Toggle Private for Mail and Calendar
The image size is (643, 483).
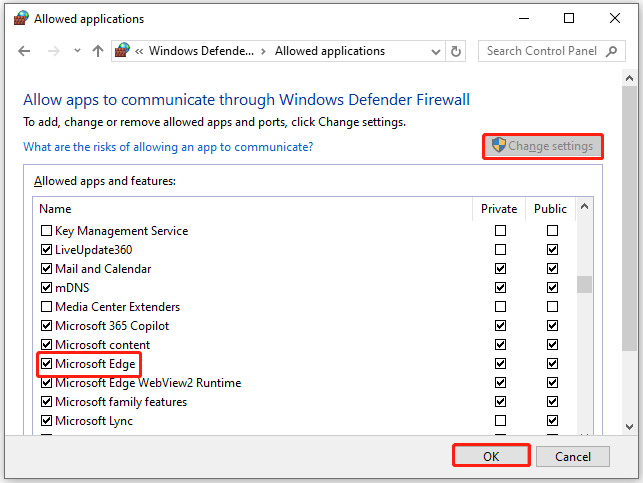point(500,269)
